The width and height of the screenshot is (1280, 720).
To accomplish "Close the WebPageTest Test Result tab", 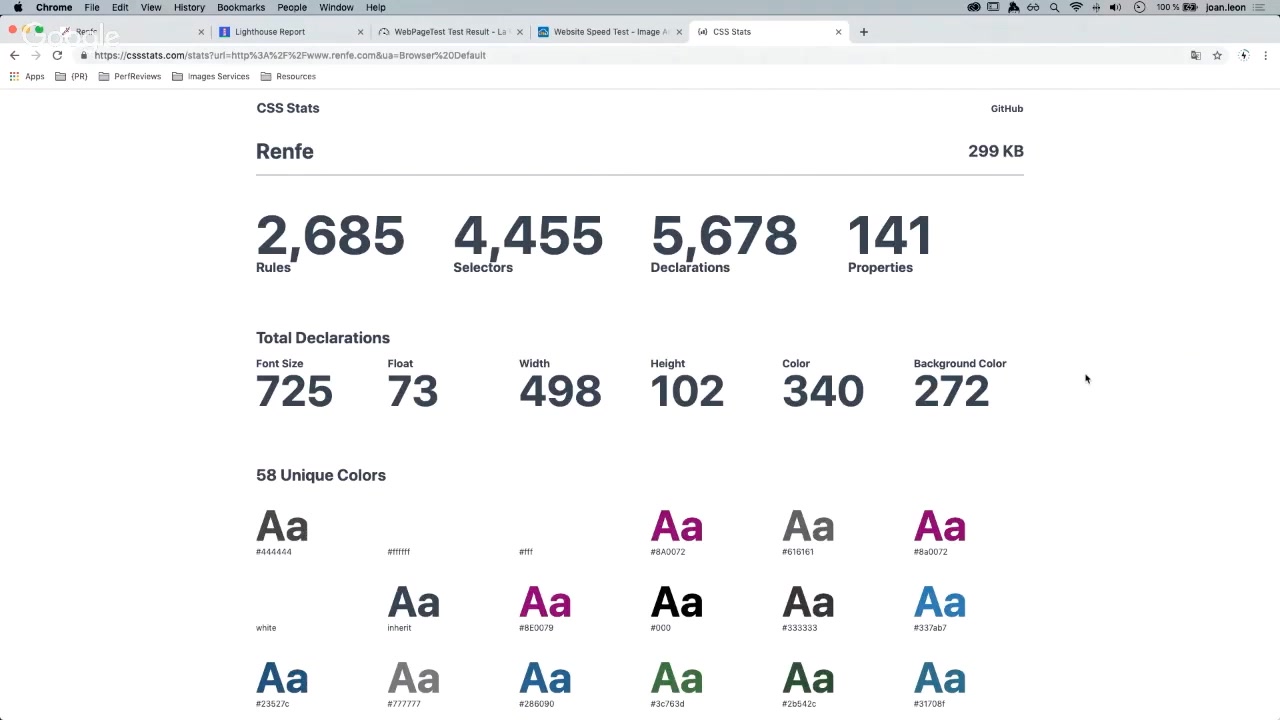I will (x=520, y=32).
